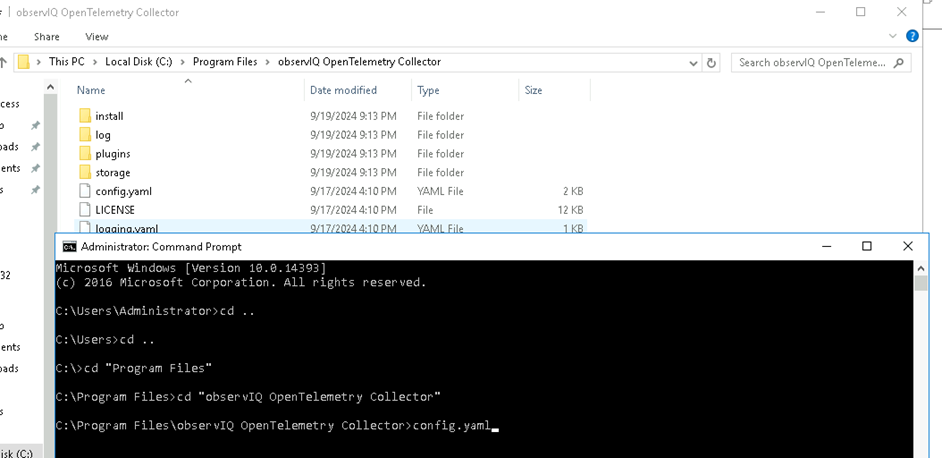Select the LICENSE file icon
942x458 pixels.
coord(85,210)
